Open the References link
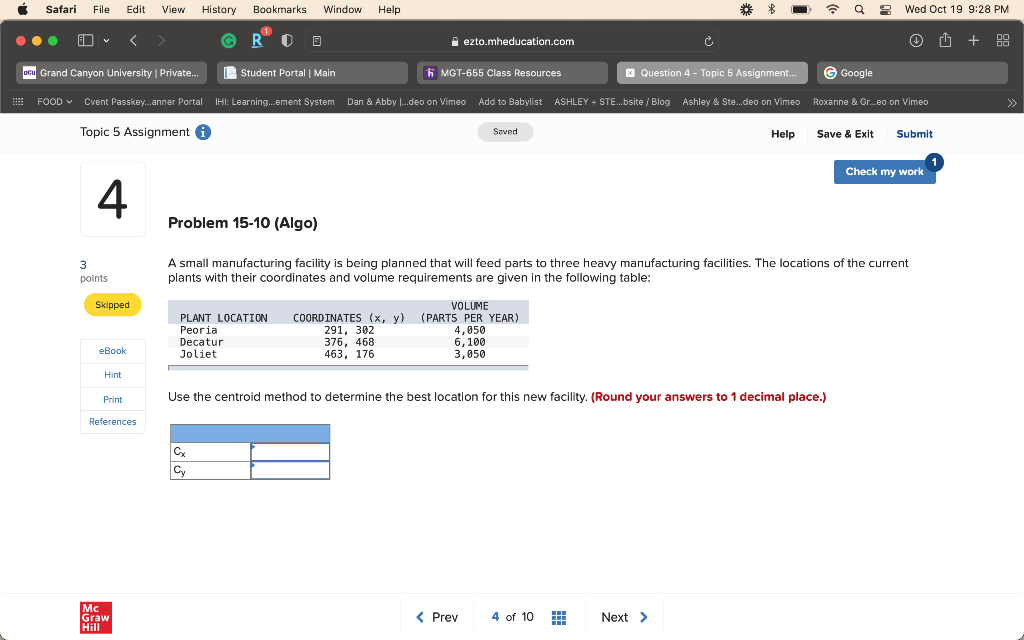This screenshot has height=640, width=1024. tap(112, 422)
